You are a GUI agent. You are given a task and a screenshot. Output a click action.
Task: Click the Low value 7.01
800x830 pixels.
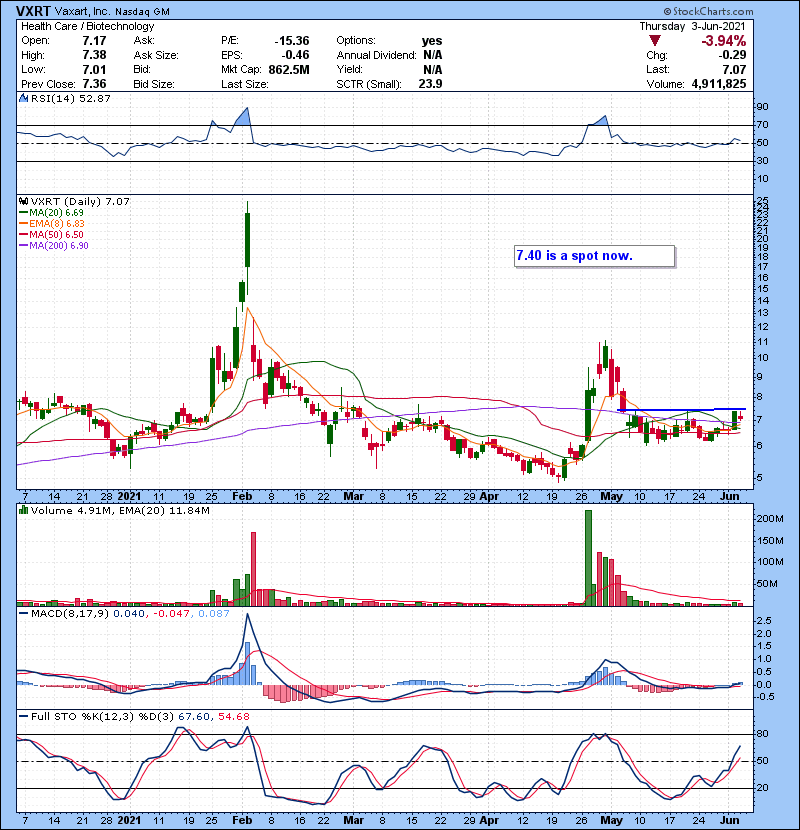pyautogui.click(x=94, y=69)
